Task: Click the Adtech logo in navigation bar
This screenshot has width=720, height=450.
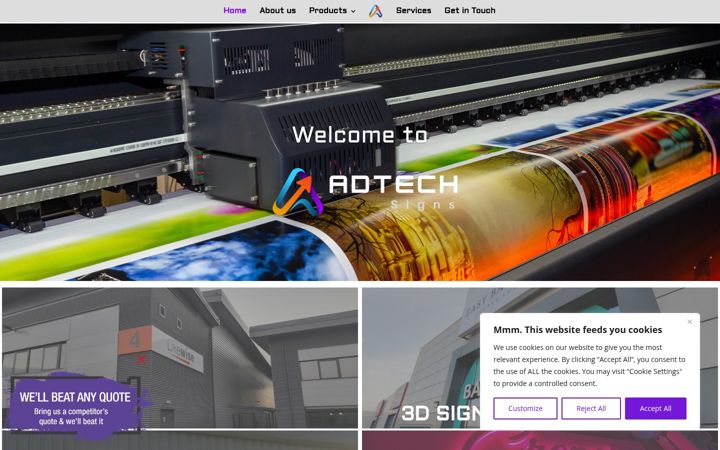Action: 375,11
